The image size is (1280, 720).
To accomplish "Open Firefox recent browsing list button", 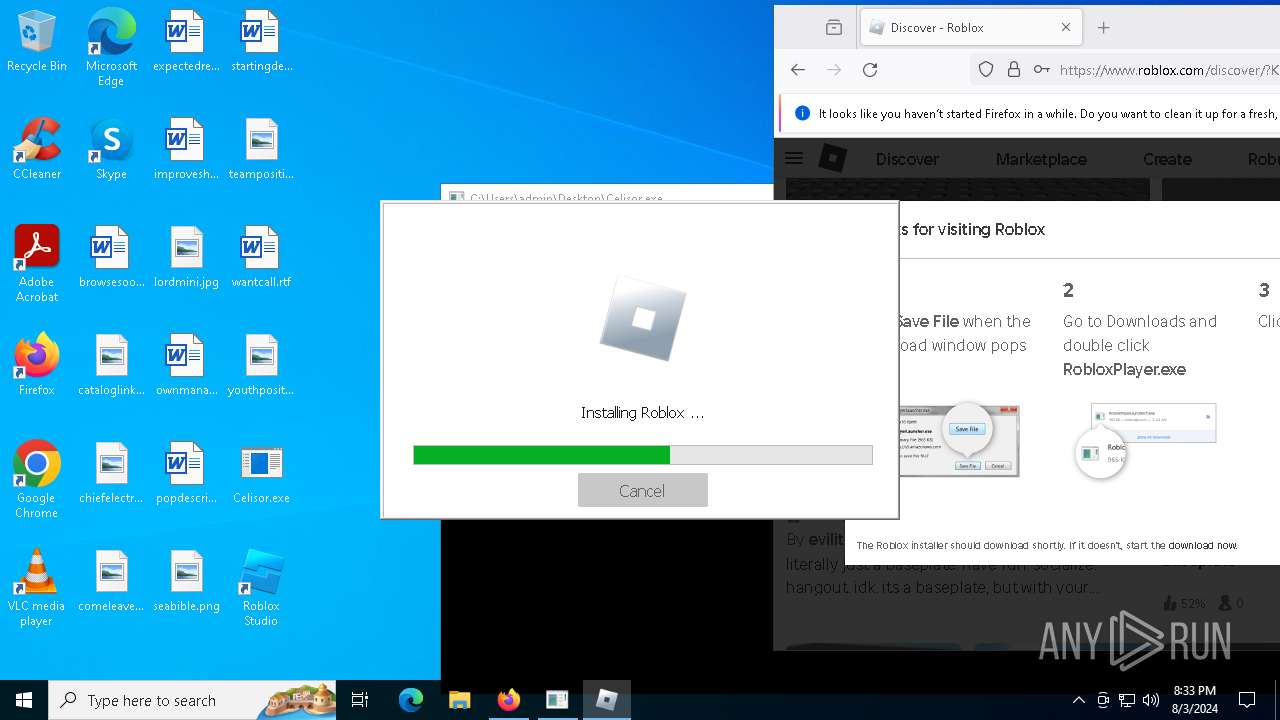I will click(833, 27).
